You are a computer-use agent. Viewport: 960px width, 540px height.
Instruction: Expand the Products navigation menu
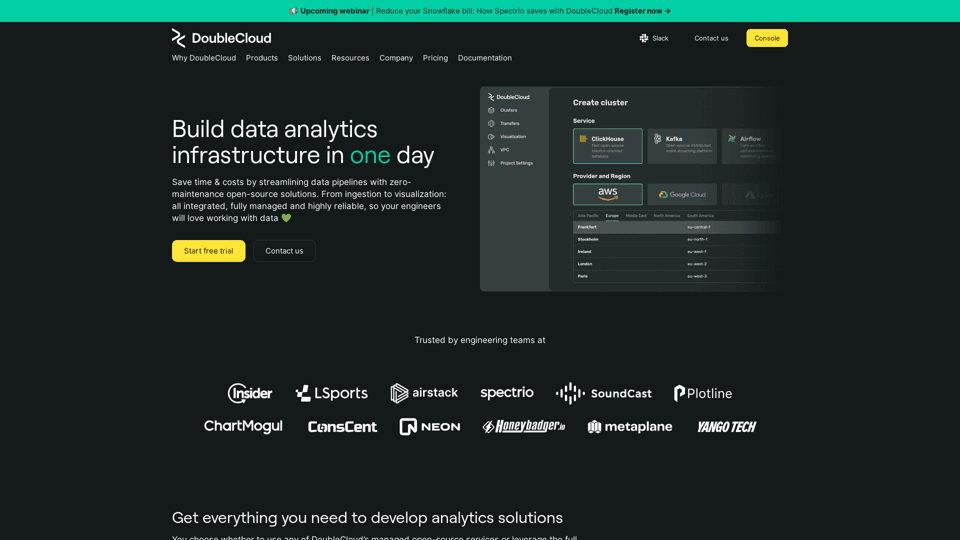261,58
